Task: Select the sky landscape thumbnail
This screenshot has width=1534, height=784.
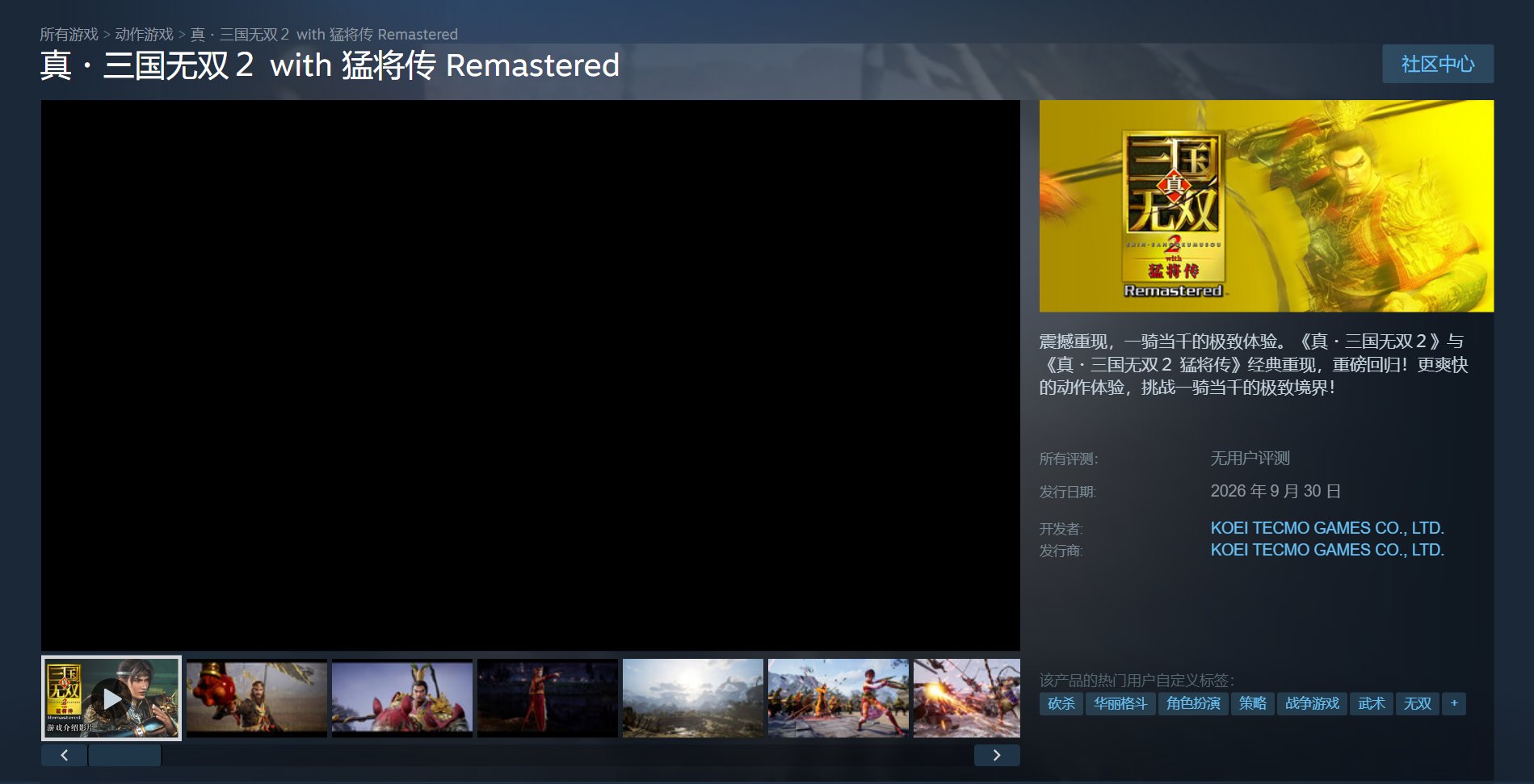Action: 693,698
